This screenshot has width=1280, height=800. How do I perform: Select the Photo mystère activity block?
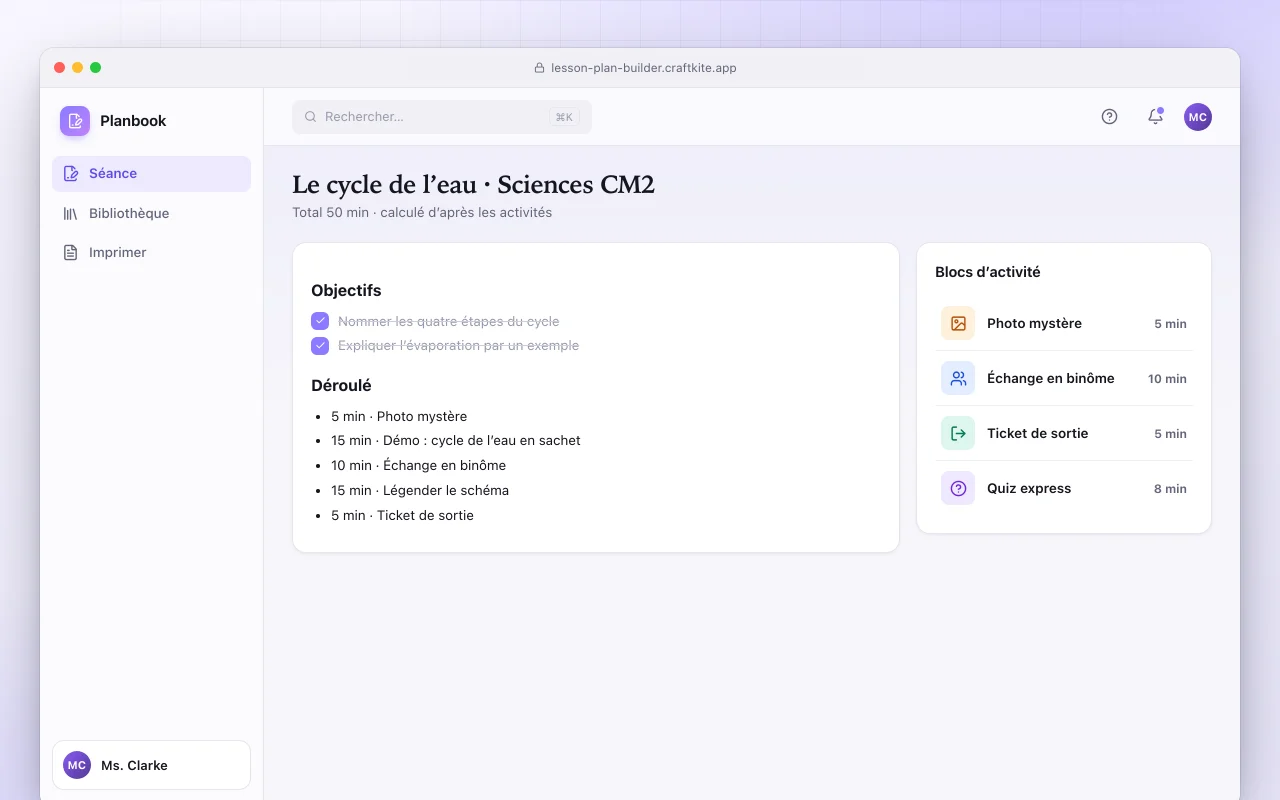click(x=1064, y=323)
